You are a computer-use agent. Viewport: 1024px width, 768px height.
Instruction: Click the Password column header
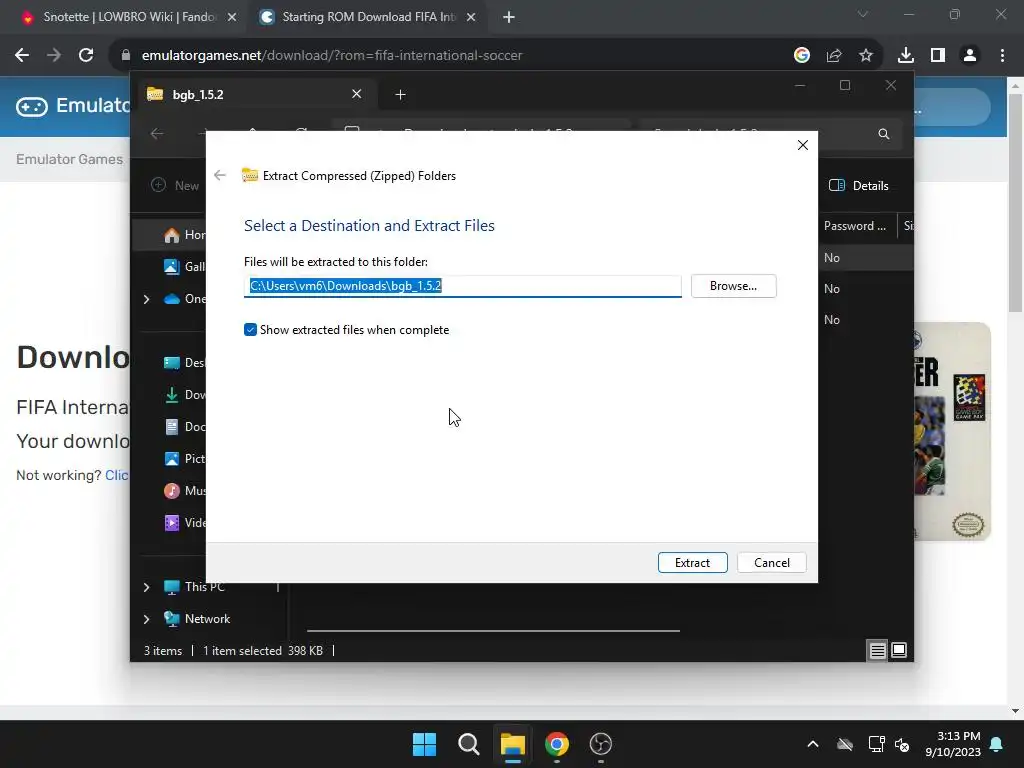coord(856,226)
